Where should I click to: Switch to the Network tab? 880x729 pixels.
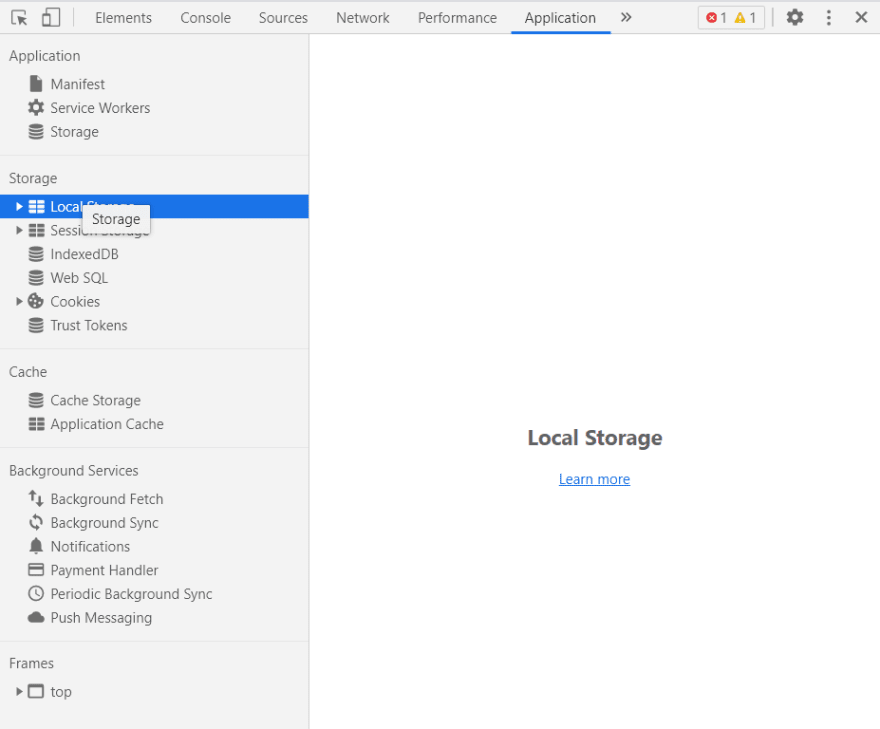click(362, 17)
